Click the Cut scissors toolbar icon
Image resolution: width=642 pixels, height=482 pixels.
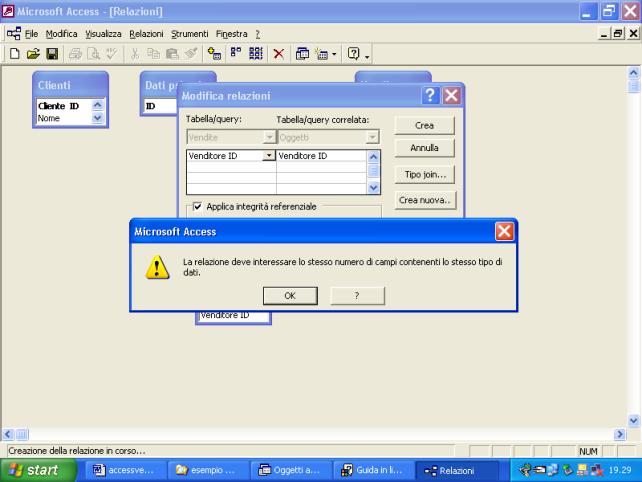tap(135, 54)
